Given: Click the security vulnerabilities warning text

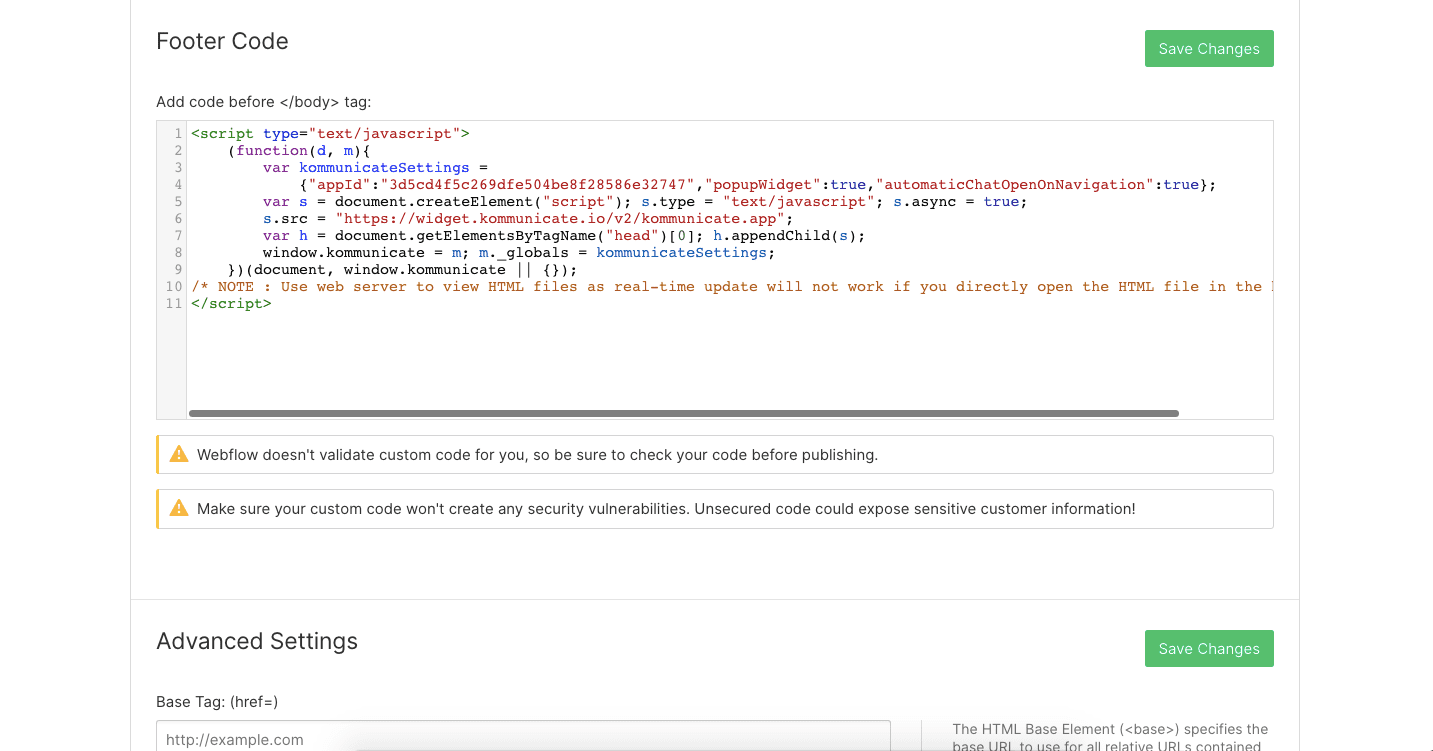Looking at the screenshot, I should 666,508.
